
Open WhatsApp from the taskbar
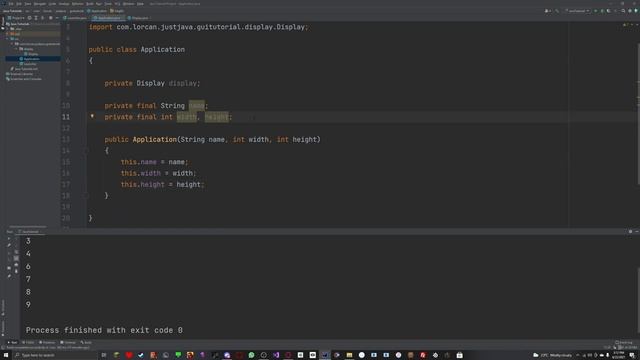(251, 355)
